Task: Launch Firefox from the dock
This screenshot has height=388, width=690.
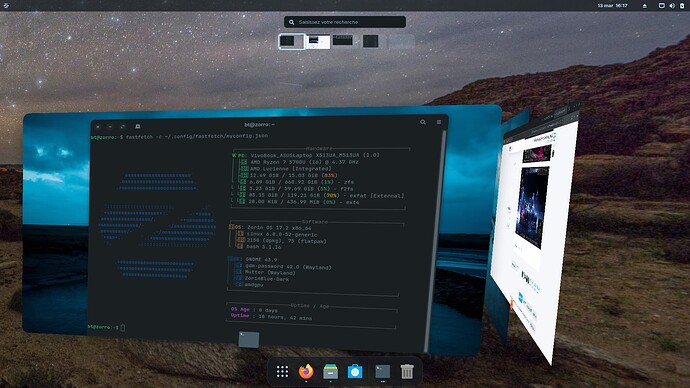Action: click(x=306, y=372)
